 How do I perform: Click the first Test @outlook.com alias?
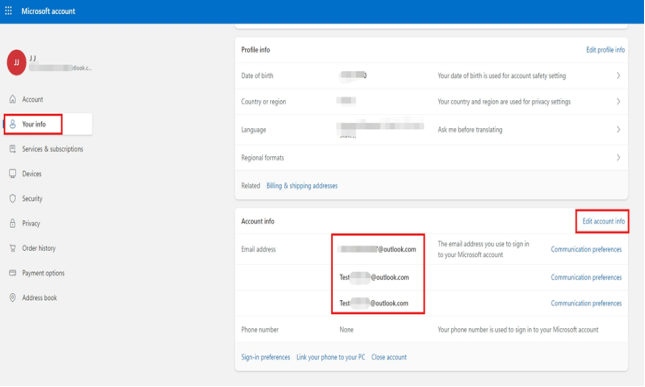point(374,277)
